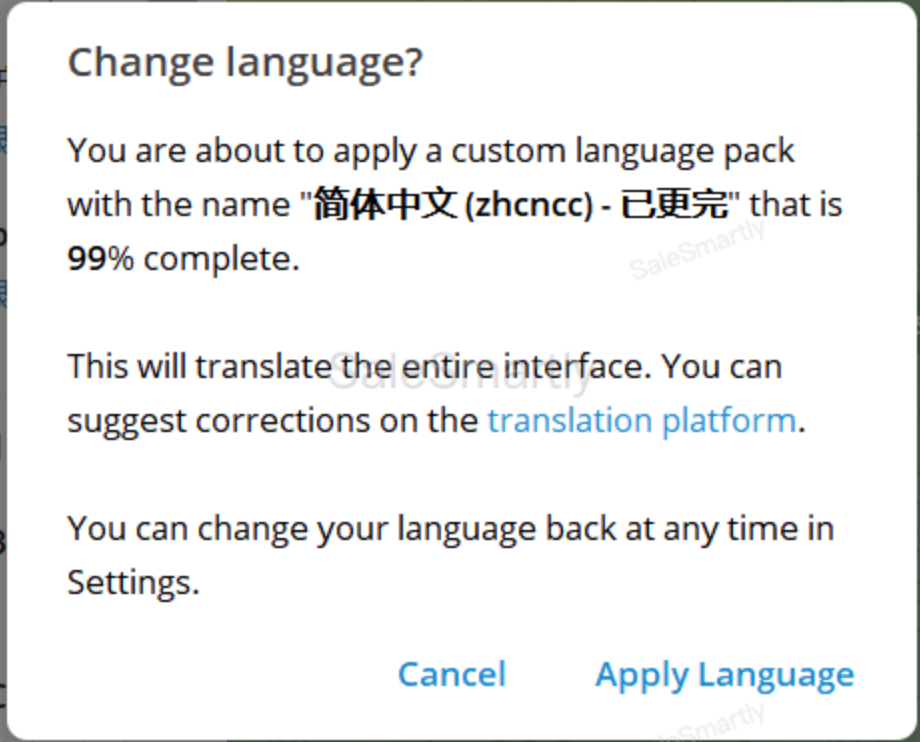The width and height of the screenshot is (920, 742).
Task: Click the '已更完' characters in pack name
Action: (674, 205)
